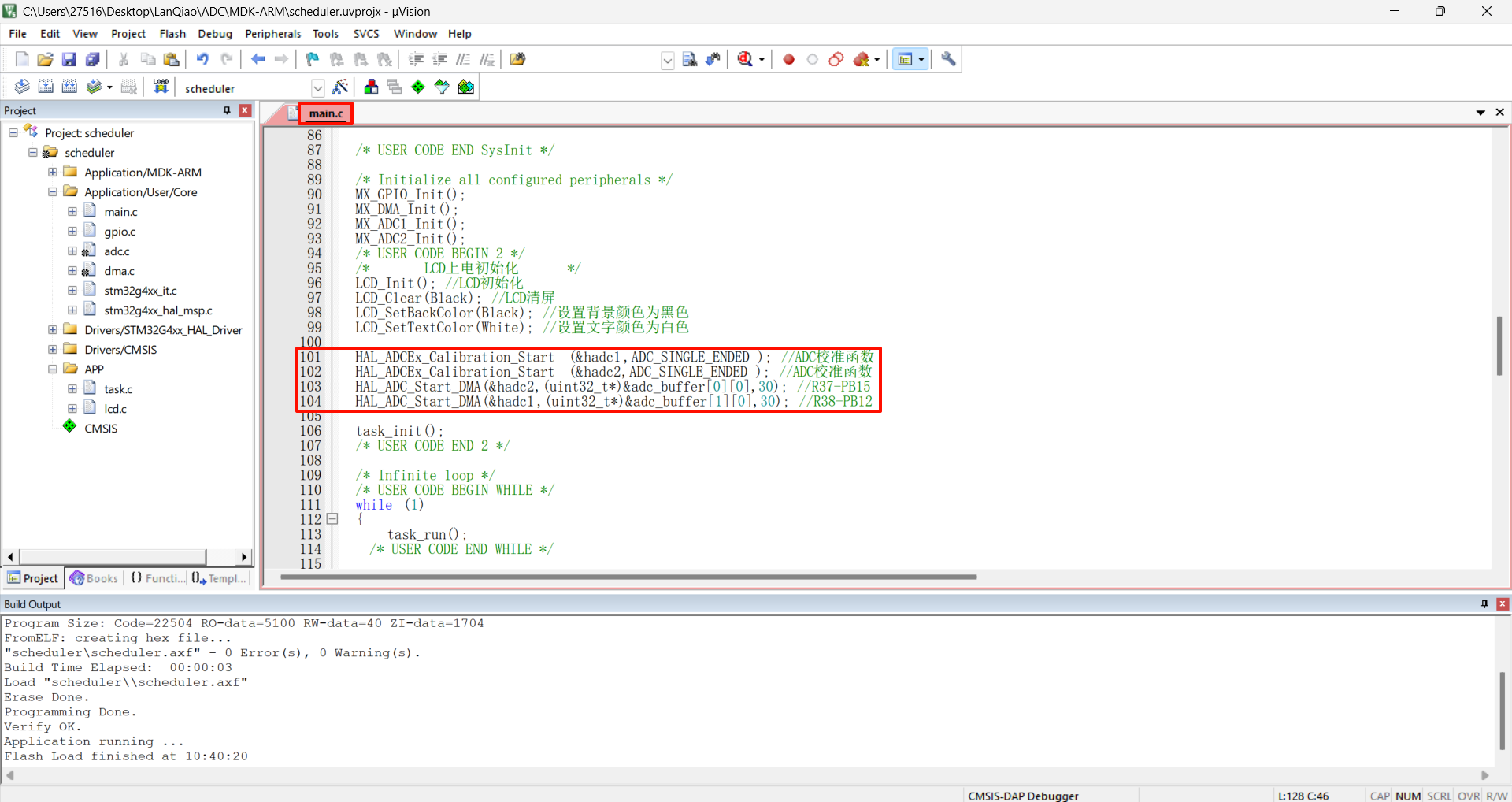Pin the Build Output panel
1512x802 pixels.
pos(1484,603)
